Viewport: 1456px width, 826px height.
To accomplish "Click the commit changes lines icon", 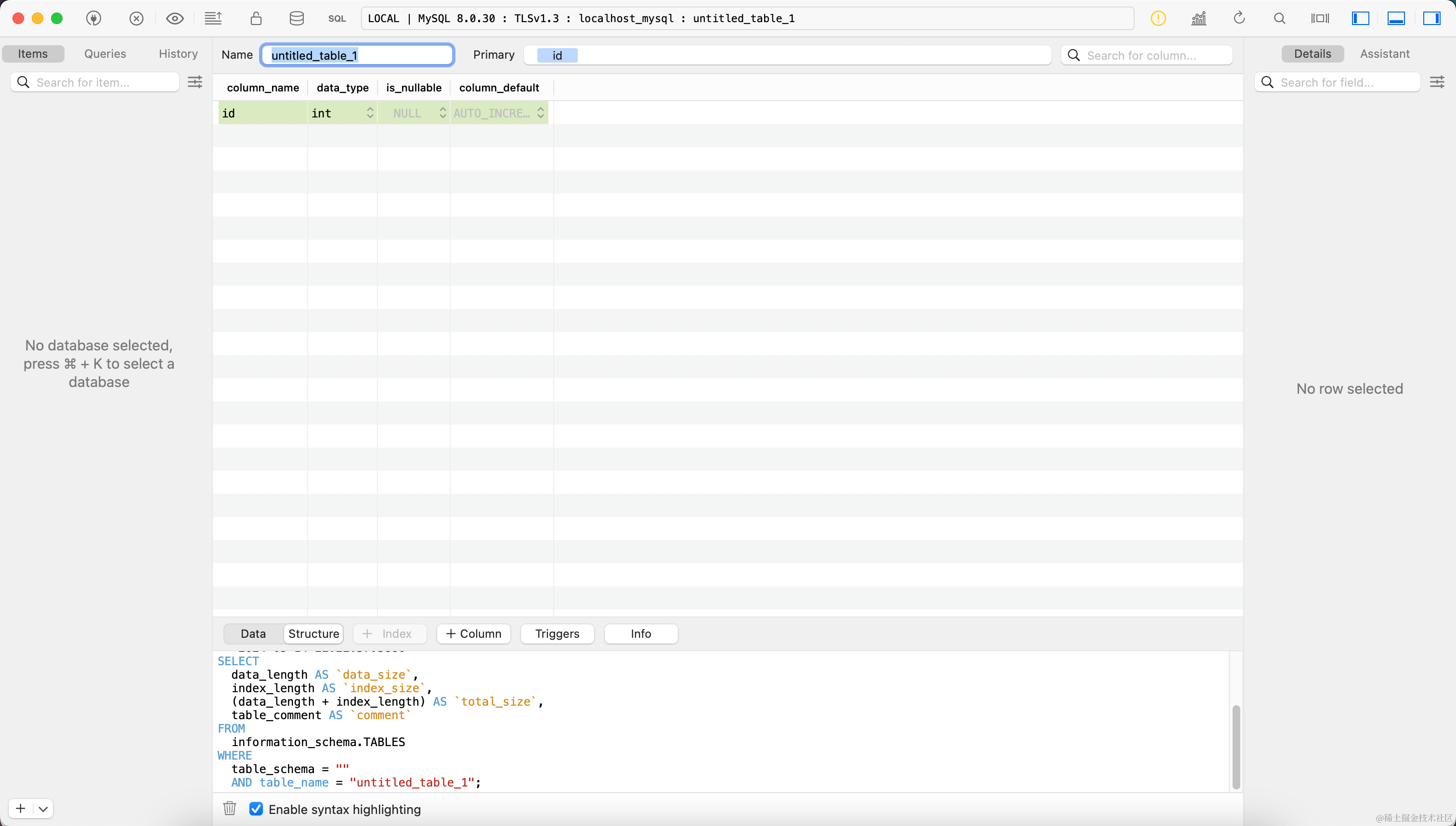I will click(x=213, y=19).
